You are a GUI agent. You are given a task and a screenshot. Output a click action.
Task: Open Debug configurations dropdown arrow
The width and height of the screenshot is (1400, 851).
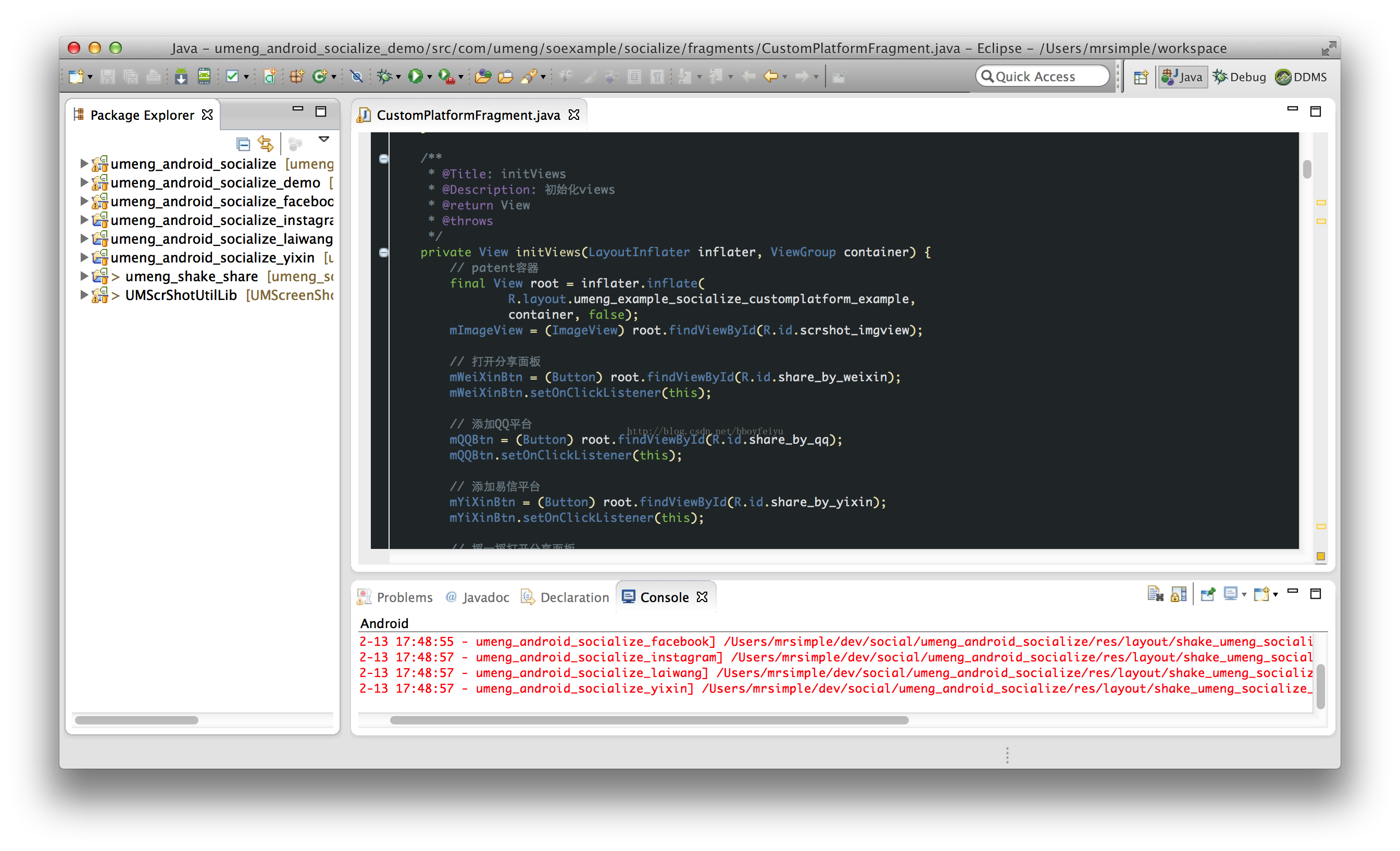[x=398, y=77]
